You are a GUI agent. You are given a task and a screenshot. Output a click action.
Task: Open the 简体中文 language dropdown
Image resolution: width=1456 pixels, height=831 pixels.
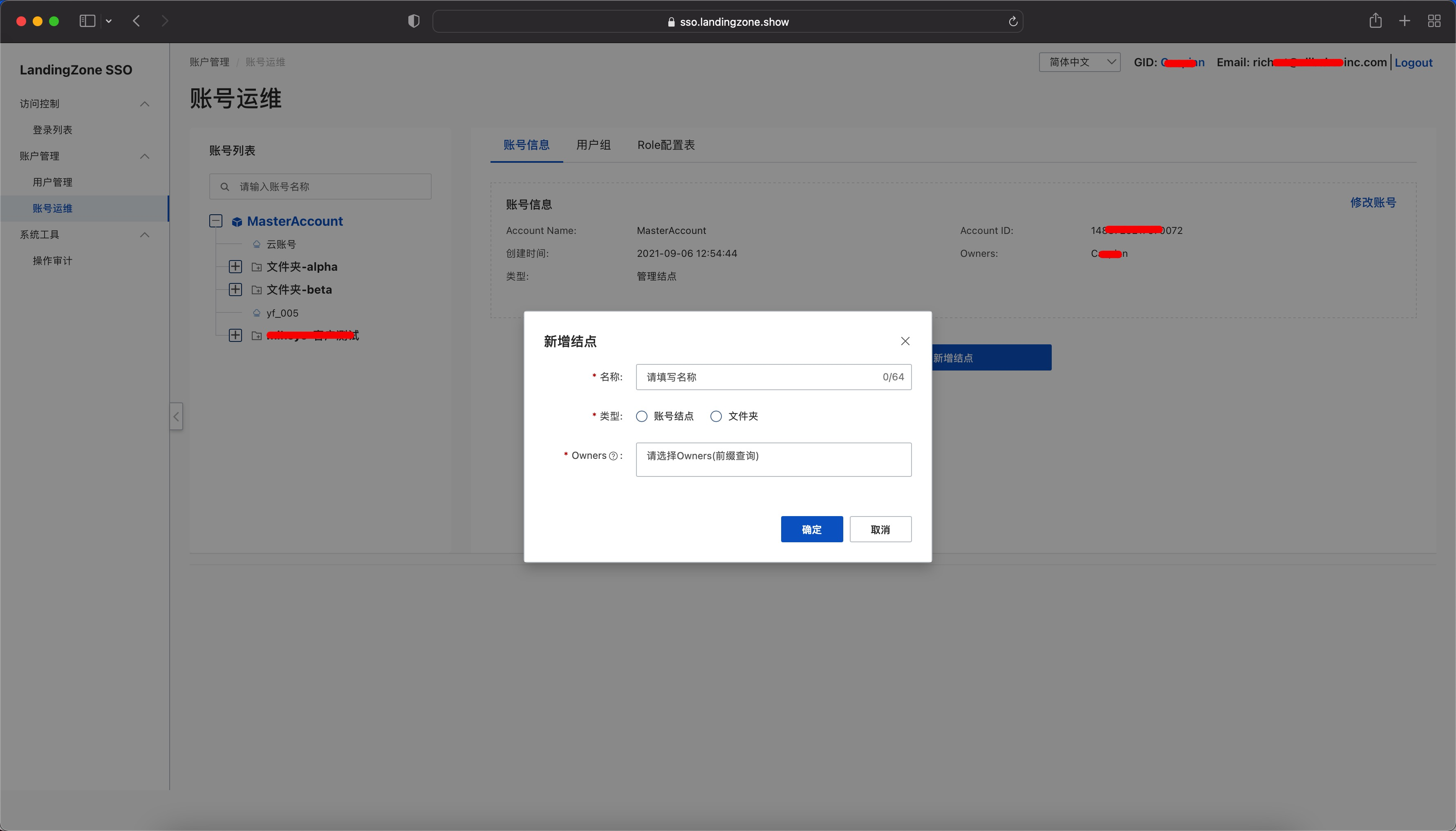(1079, 62)
